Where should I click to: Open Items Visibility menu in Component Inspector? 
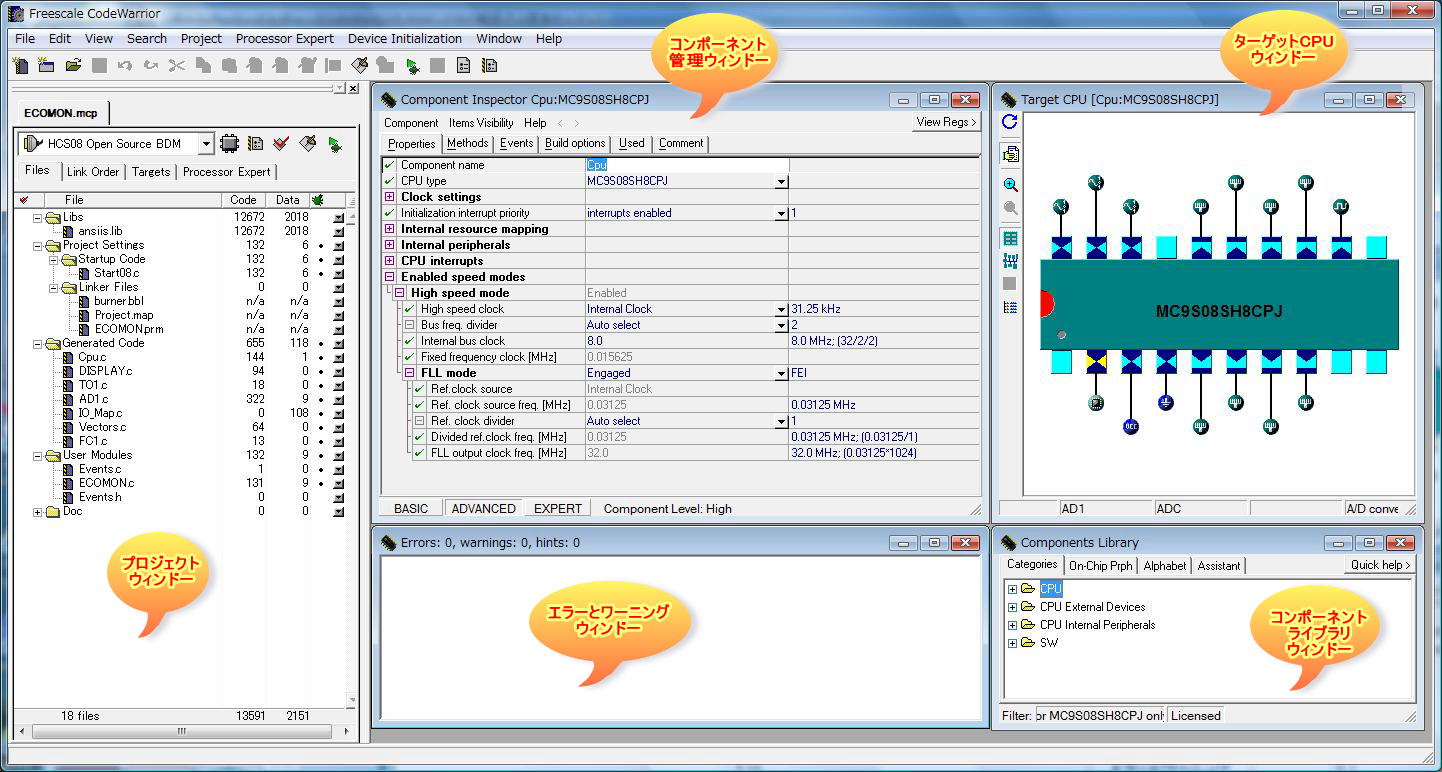481,123
